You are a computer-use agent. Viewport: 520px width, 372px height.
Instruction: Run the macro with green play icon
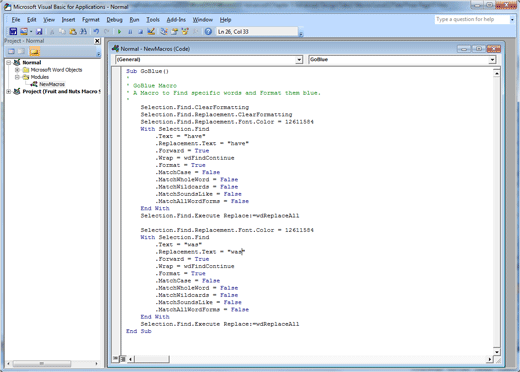tap(119, 32)
